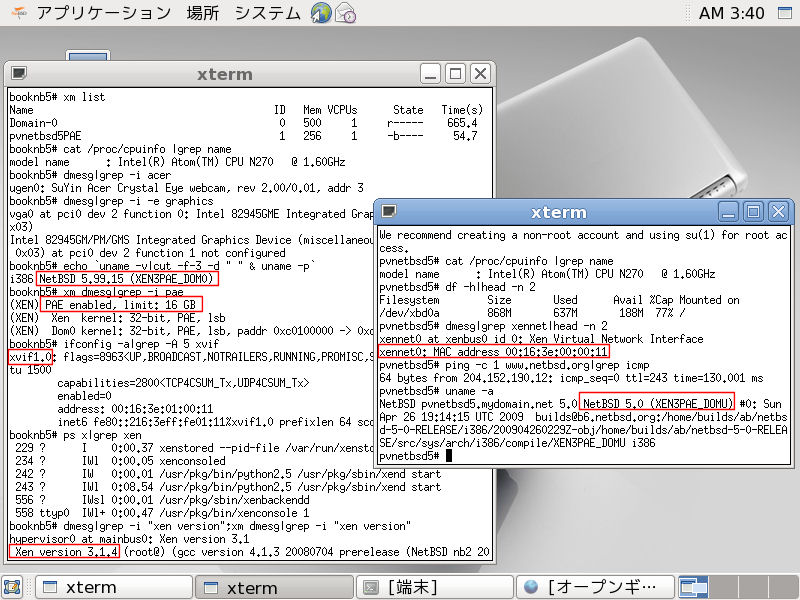800x600 pixels.
Task: Open the window menu icon of the back xterm
Action: 19,73
